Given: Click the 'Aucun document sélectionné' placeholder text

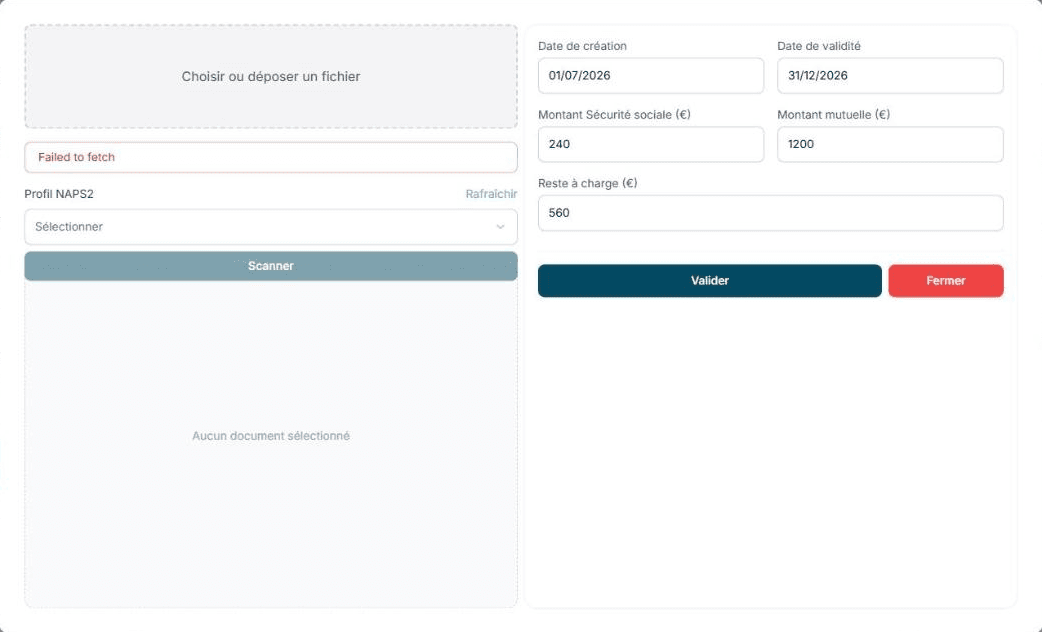Looking at the screenshot, I should (271, 436).
